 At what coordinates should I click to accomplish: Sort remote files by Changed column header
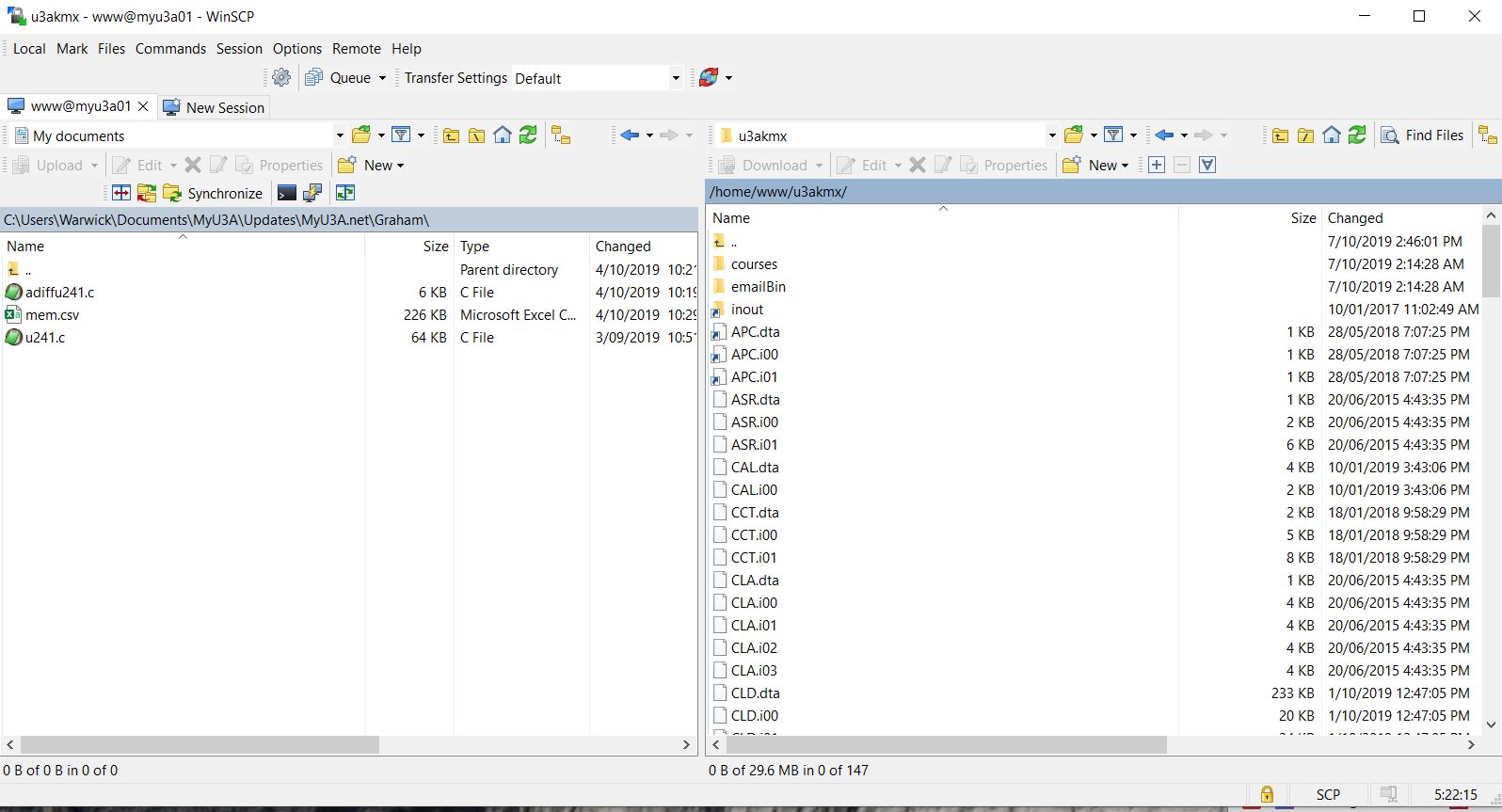click(1355, 217)
